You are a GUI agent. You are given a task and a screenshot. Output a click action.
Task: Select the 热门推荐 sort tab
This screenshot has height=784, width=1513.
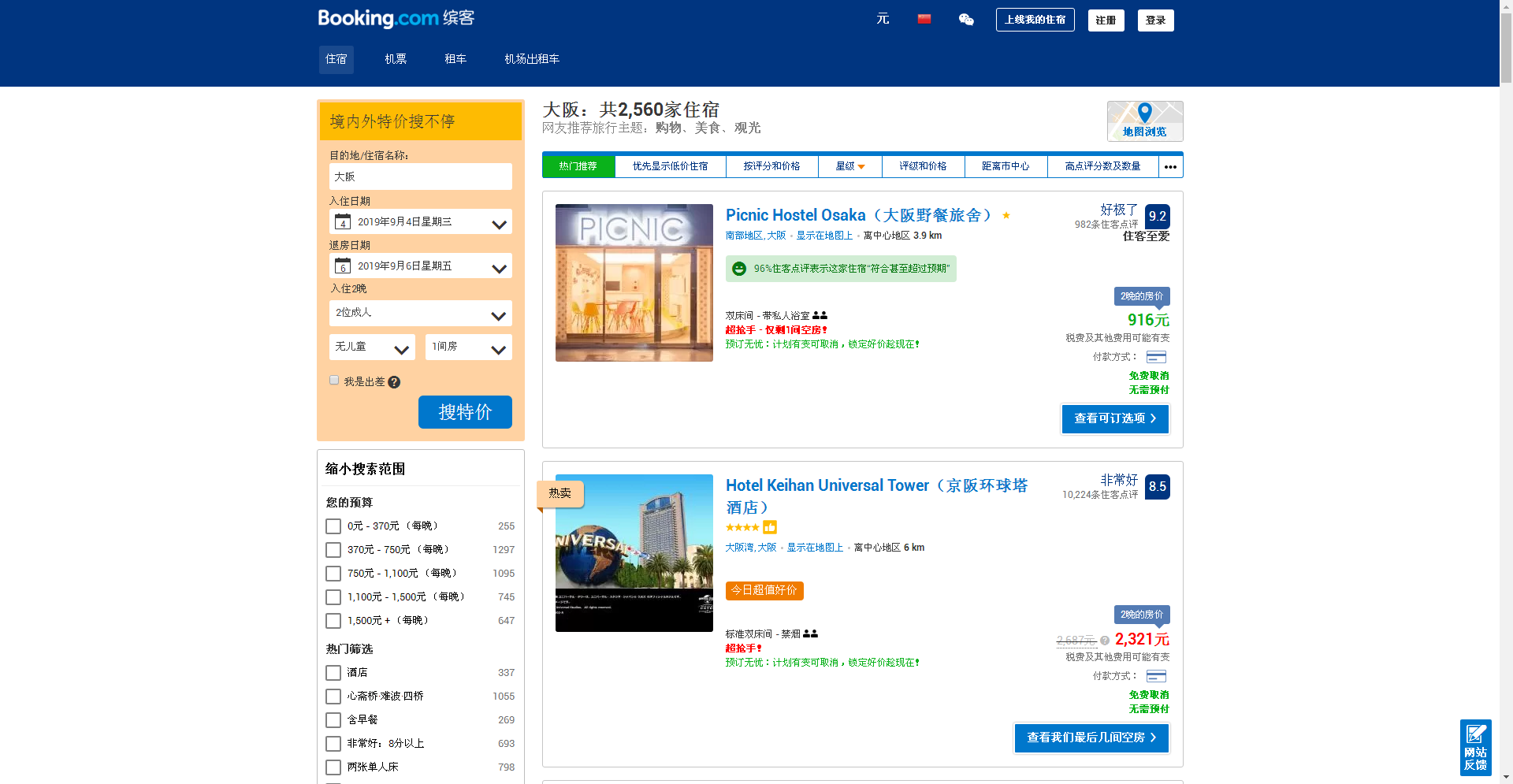coord(578,166)
